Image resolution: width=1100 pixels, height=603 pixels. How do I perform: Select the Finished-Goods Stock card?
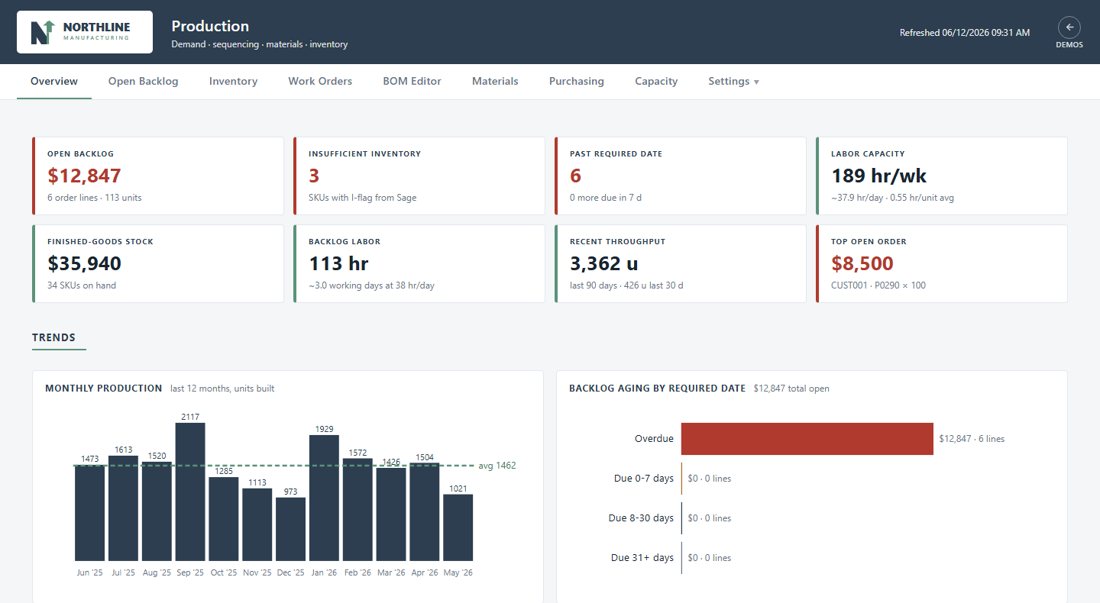coord(158,264)
